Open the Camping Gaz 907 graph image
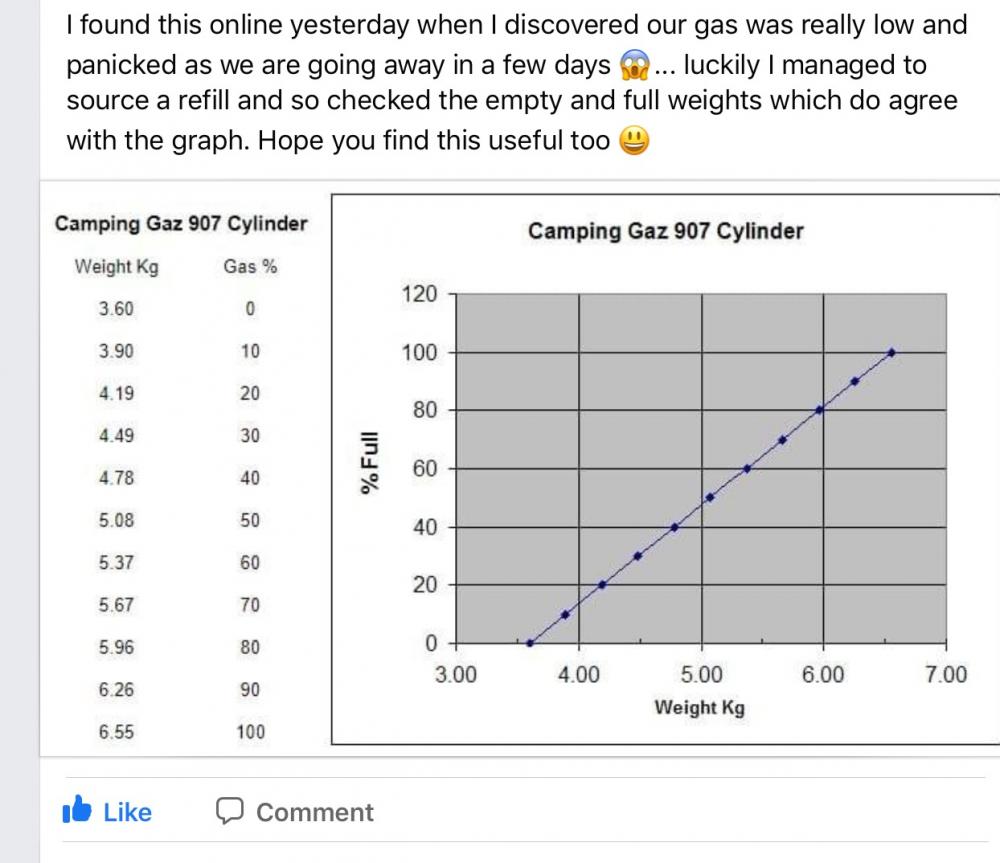This screenshot has height=863, width=1000. click(x=665, y=469)
